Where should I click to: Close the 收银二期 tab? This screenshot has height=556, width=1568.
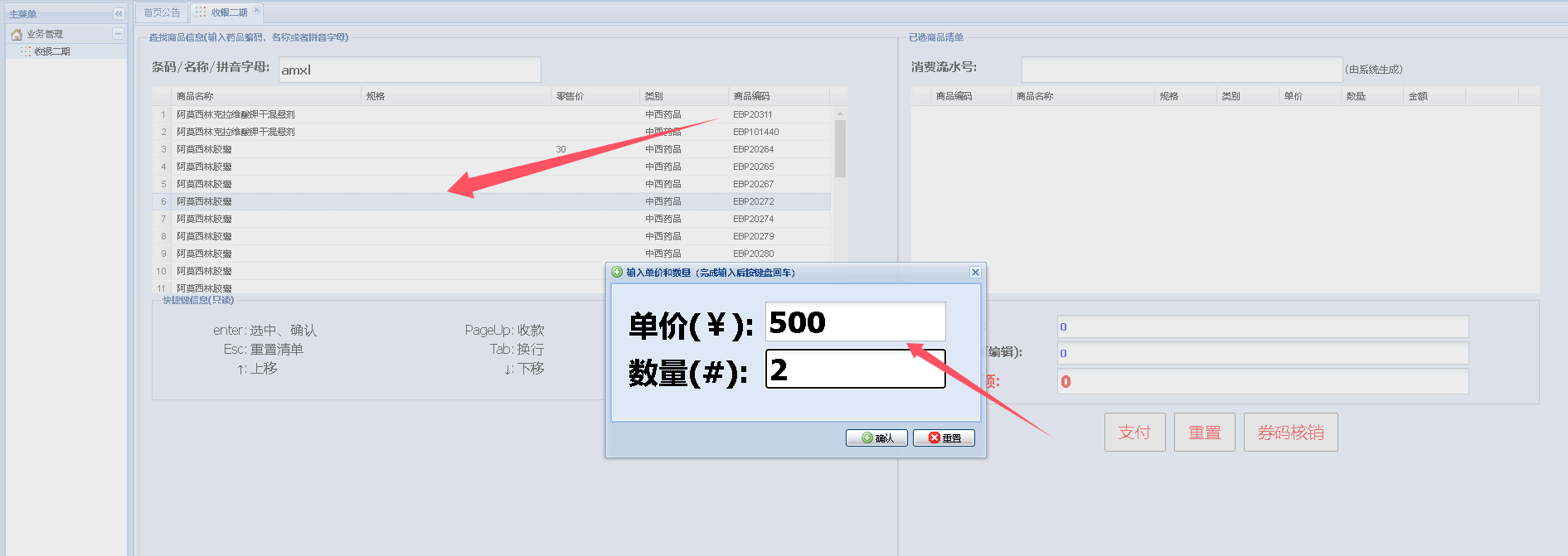[x=256, y=10]
